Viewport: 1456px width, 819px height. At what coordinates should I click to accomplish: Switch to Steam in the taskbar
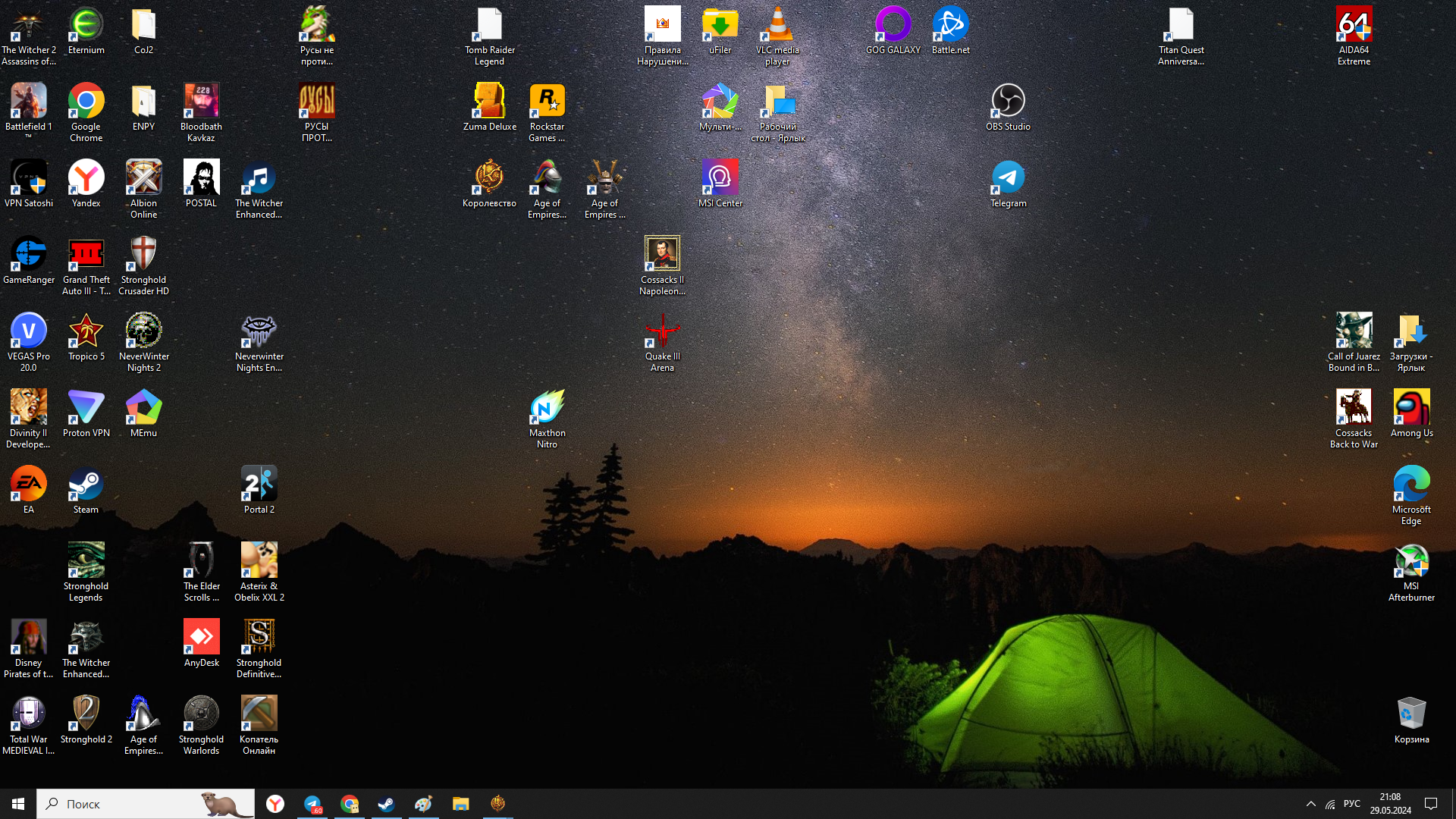click(386, 804)
